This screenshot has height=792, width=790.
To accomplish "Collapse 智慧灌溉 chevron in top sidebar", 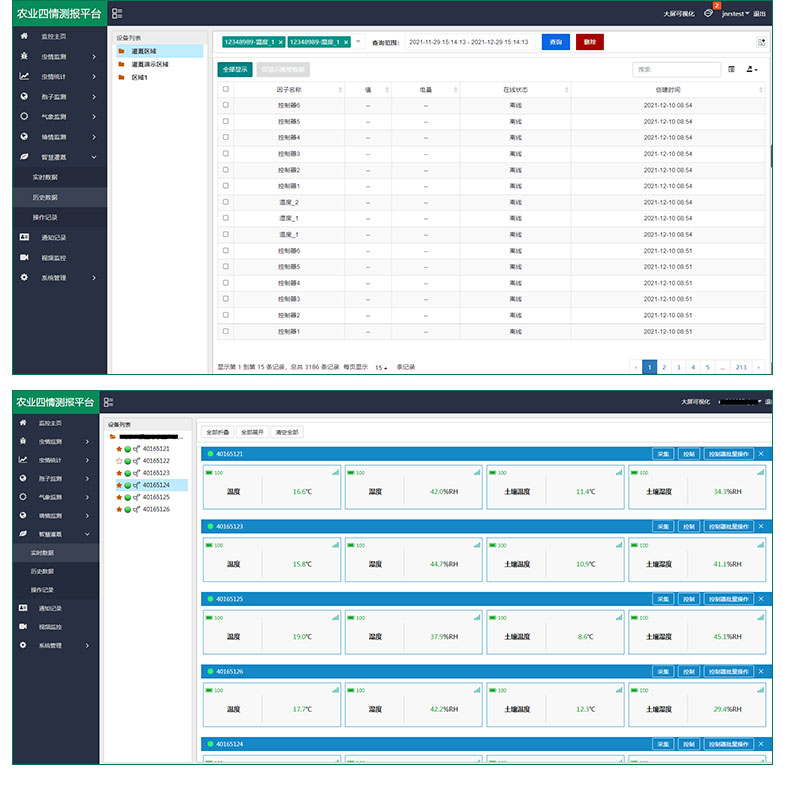I will (x=94, y=157).
